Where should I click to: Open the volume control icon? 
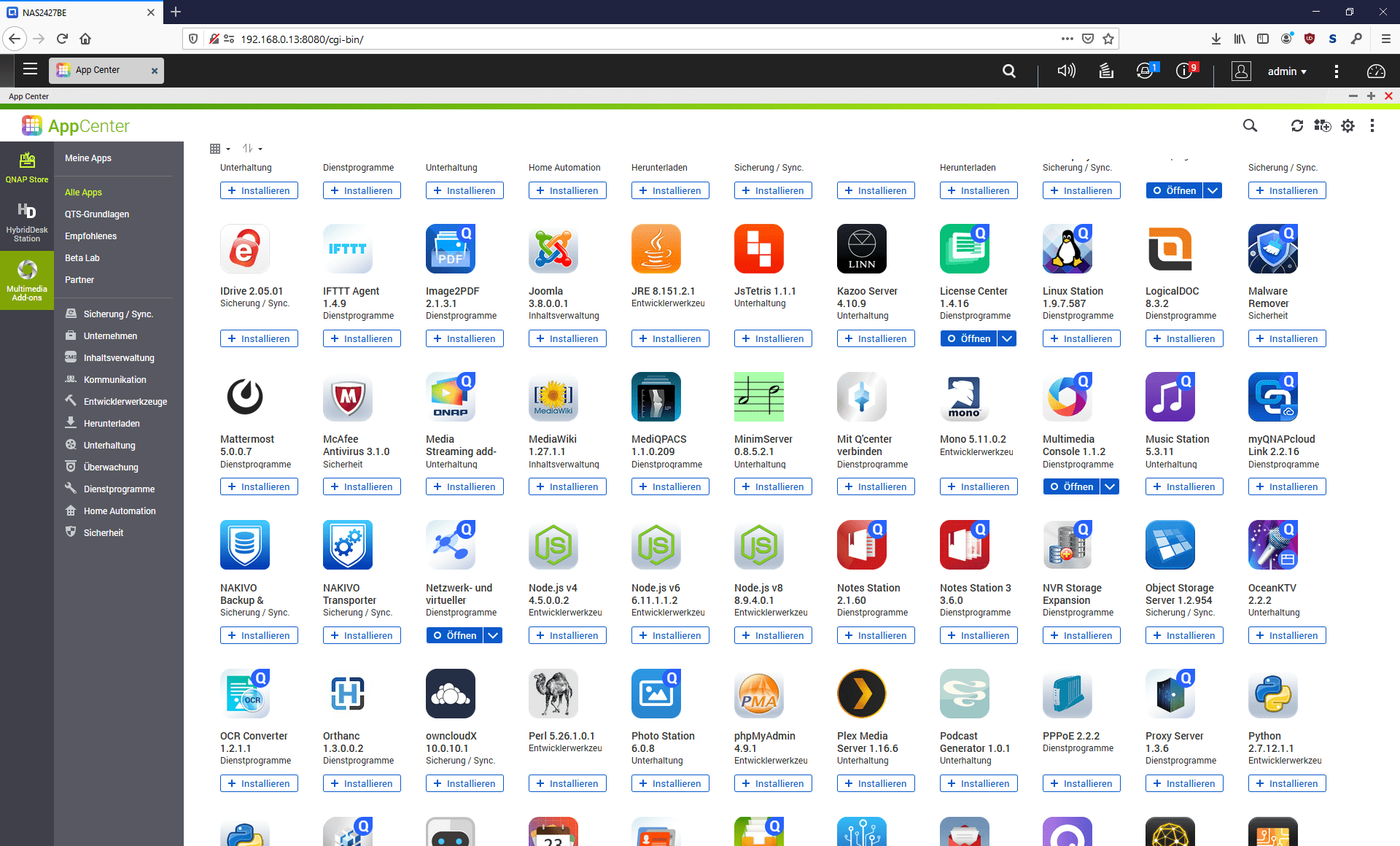[x=1065, y=71]
